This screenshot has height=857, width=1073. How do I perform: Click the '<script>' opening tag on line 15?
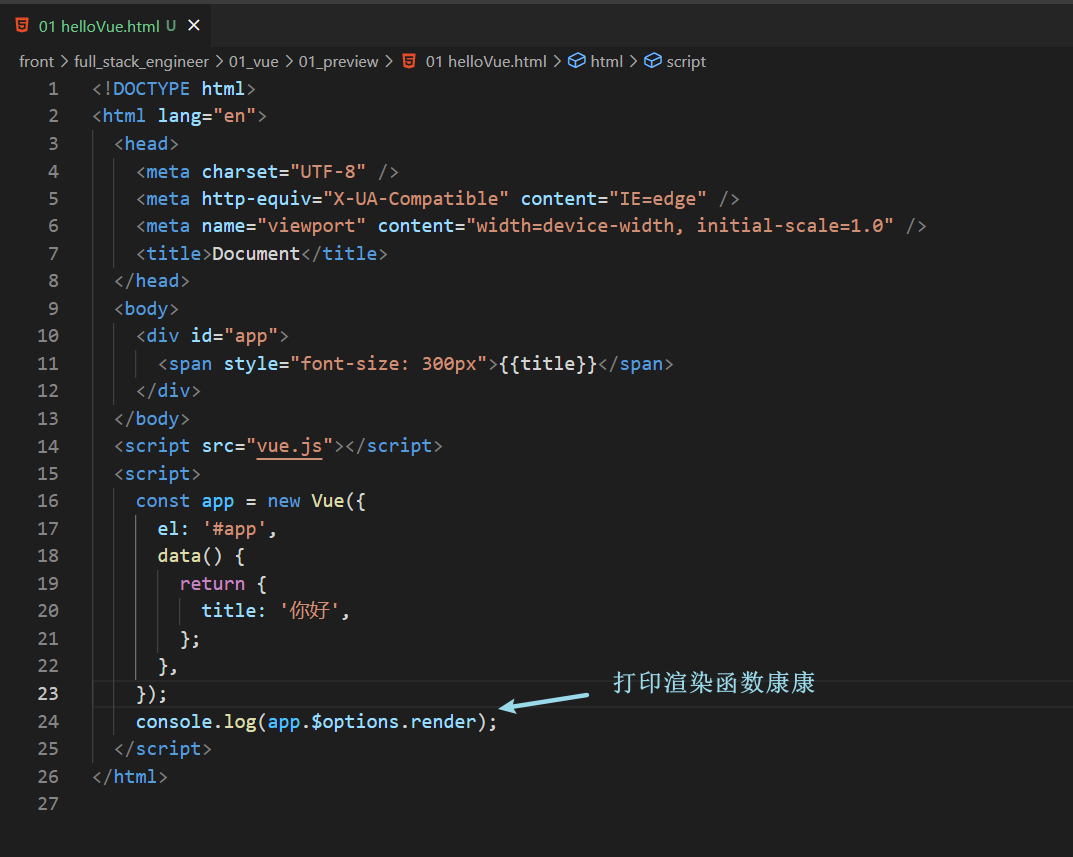[x=157, y=474]
